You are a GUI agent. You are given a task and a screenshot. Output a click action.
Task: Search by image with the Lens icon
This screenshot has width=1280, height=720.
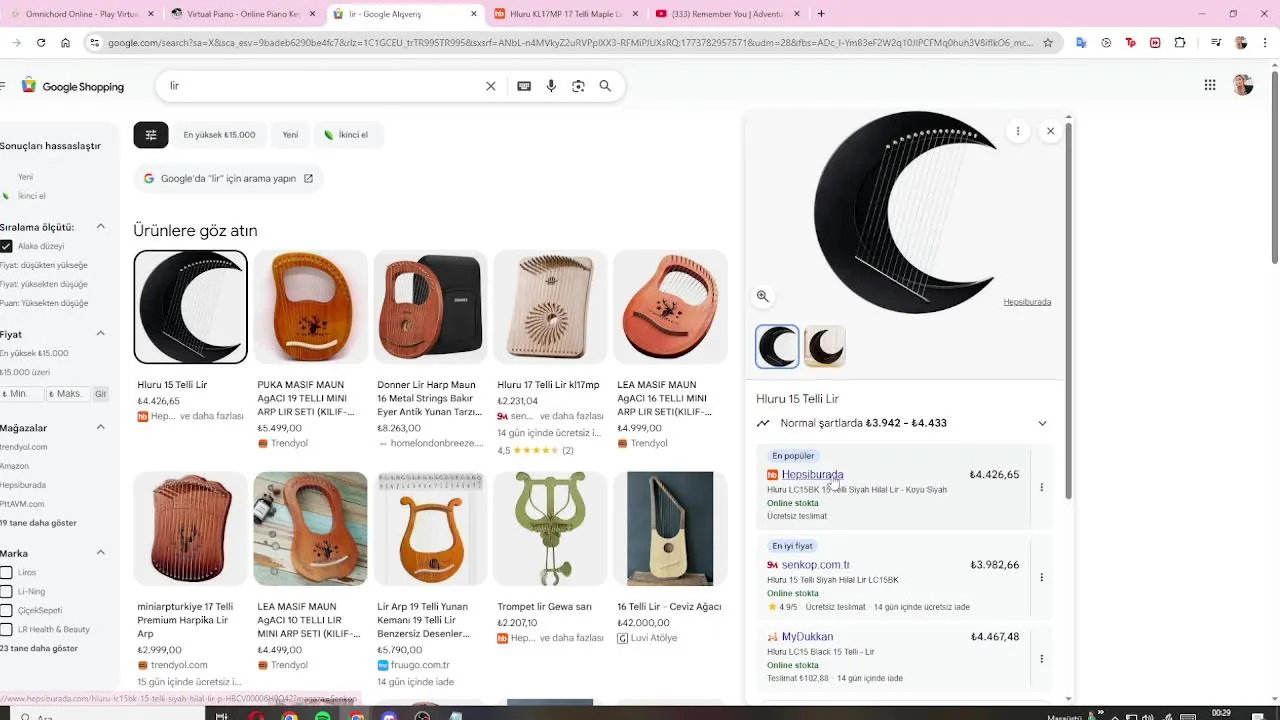[x=578, y=86]
